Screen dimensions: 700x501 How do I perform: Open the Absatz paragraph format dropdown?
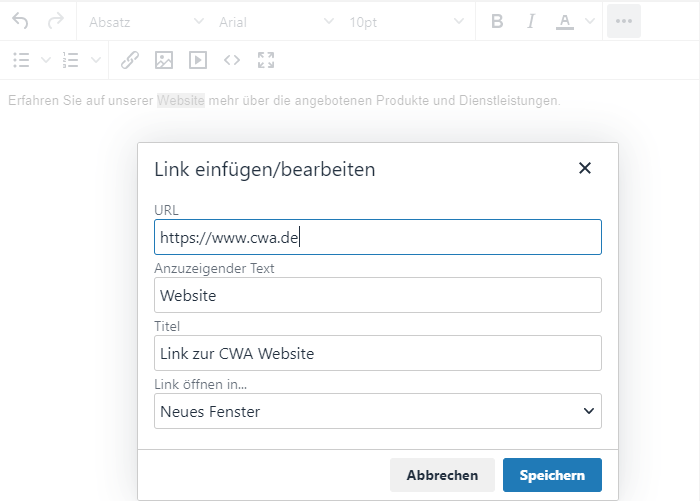[x=143, y=21]
